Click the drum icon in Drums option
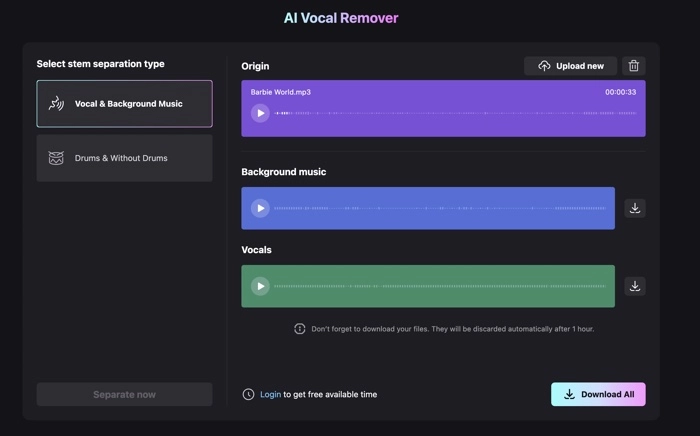 click(56, 158)
